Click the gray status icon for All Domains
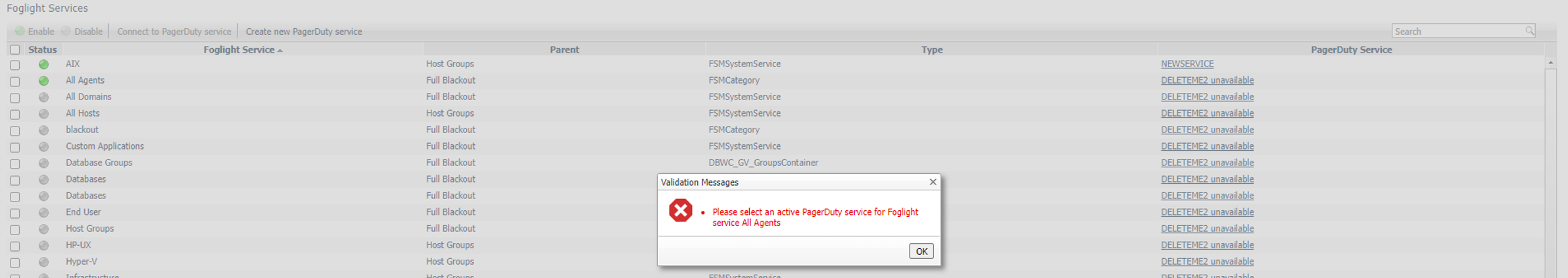This screenshot has width=1568, height=278. tap(43, 97)
